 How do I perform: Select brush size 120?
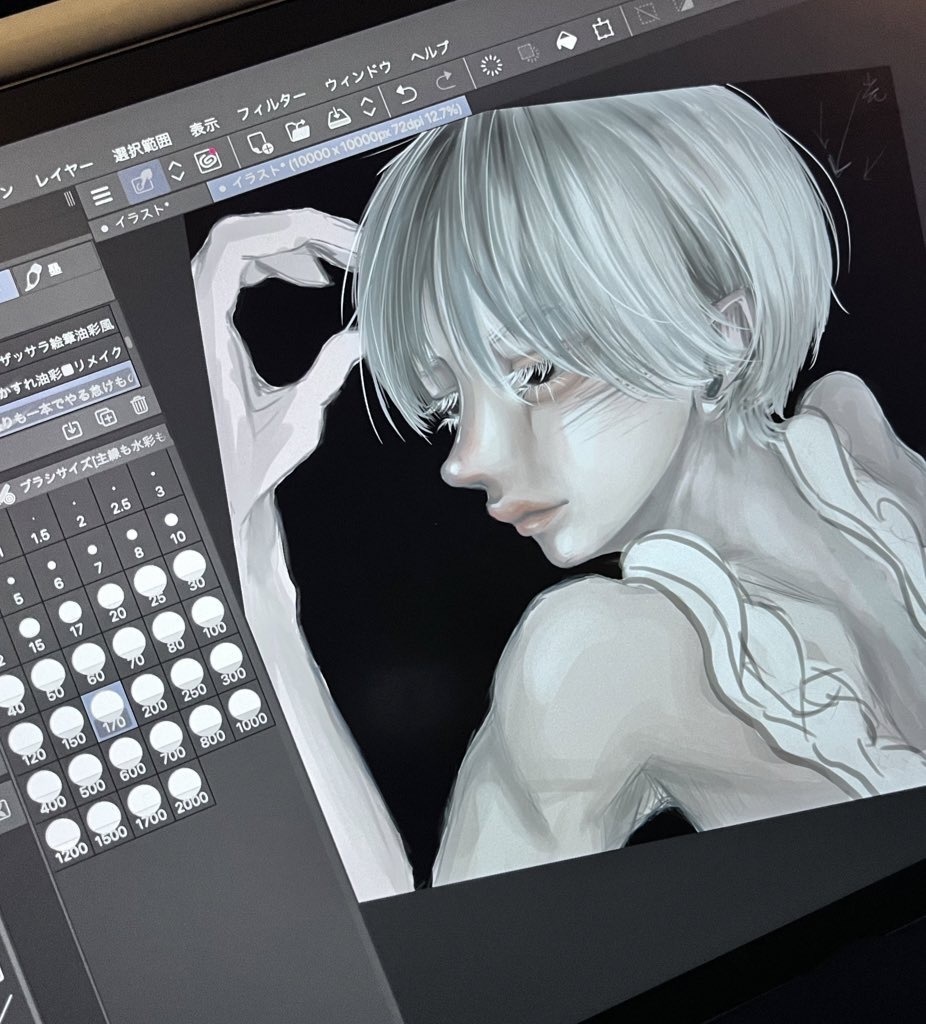(x=27, y=744)
